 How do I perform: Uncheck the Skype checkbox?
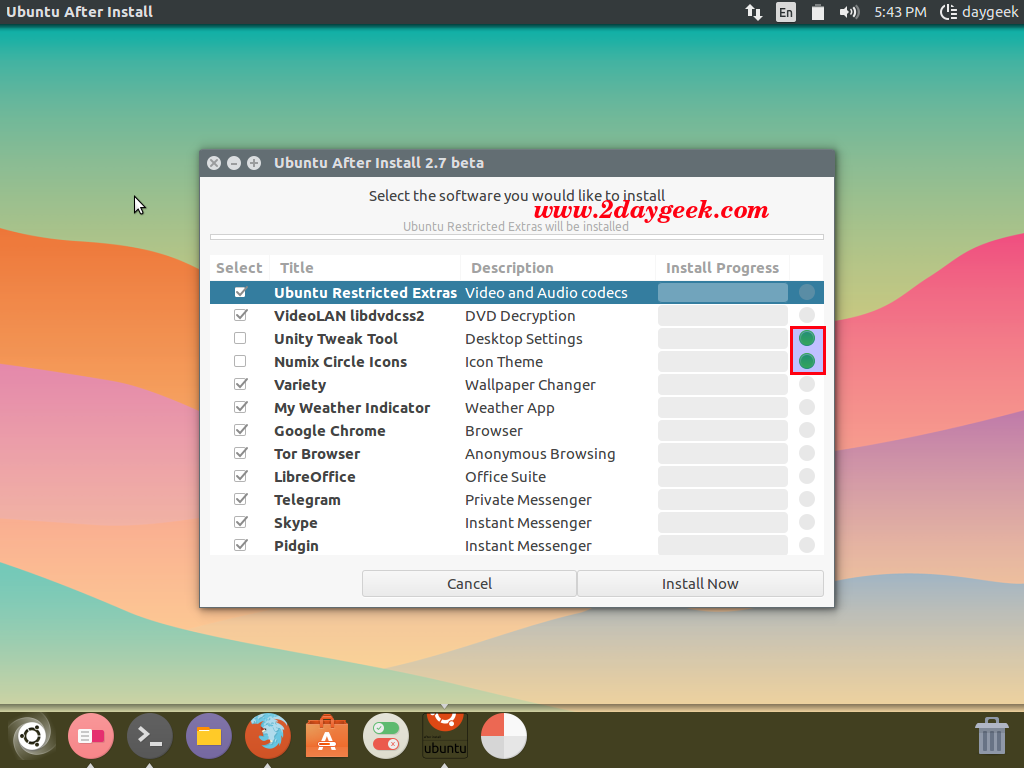[x=240, y=522]
